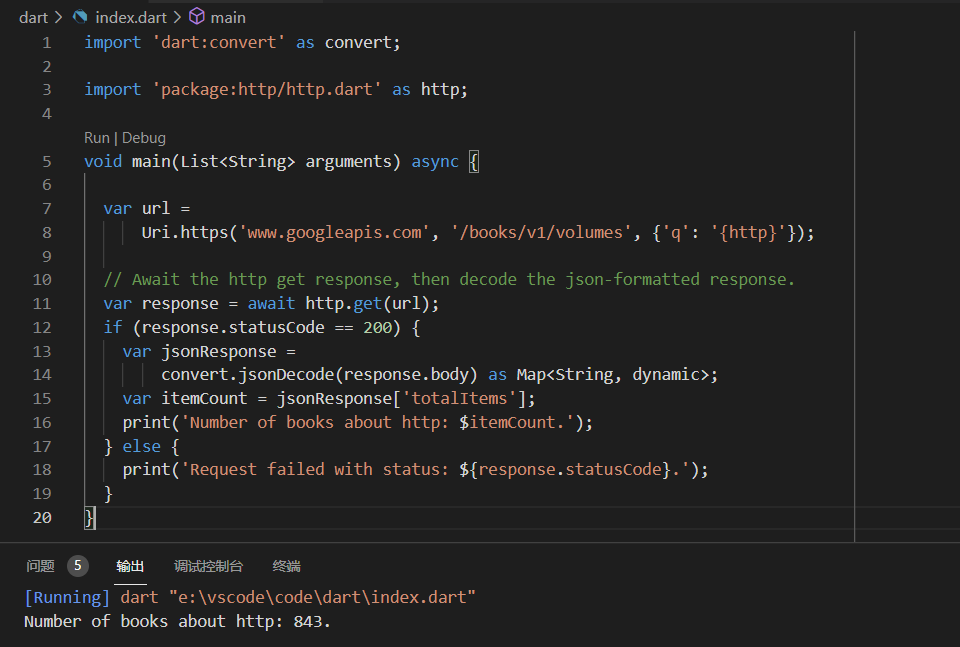Click output line 'Number of books about http: 843.'

pos(178,621)
